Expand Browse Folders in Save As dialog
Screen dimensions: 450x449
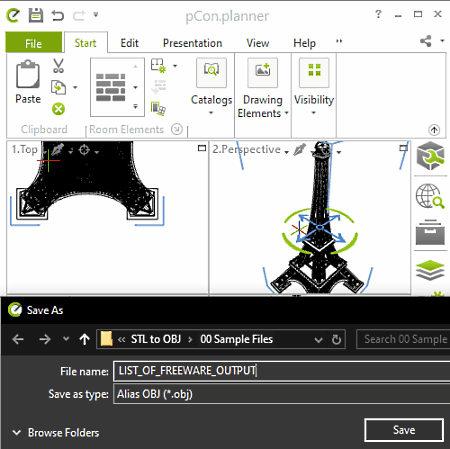[x=56, y=433]
